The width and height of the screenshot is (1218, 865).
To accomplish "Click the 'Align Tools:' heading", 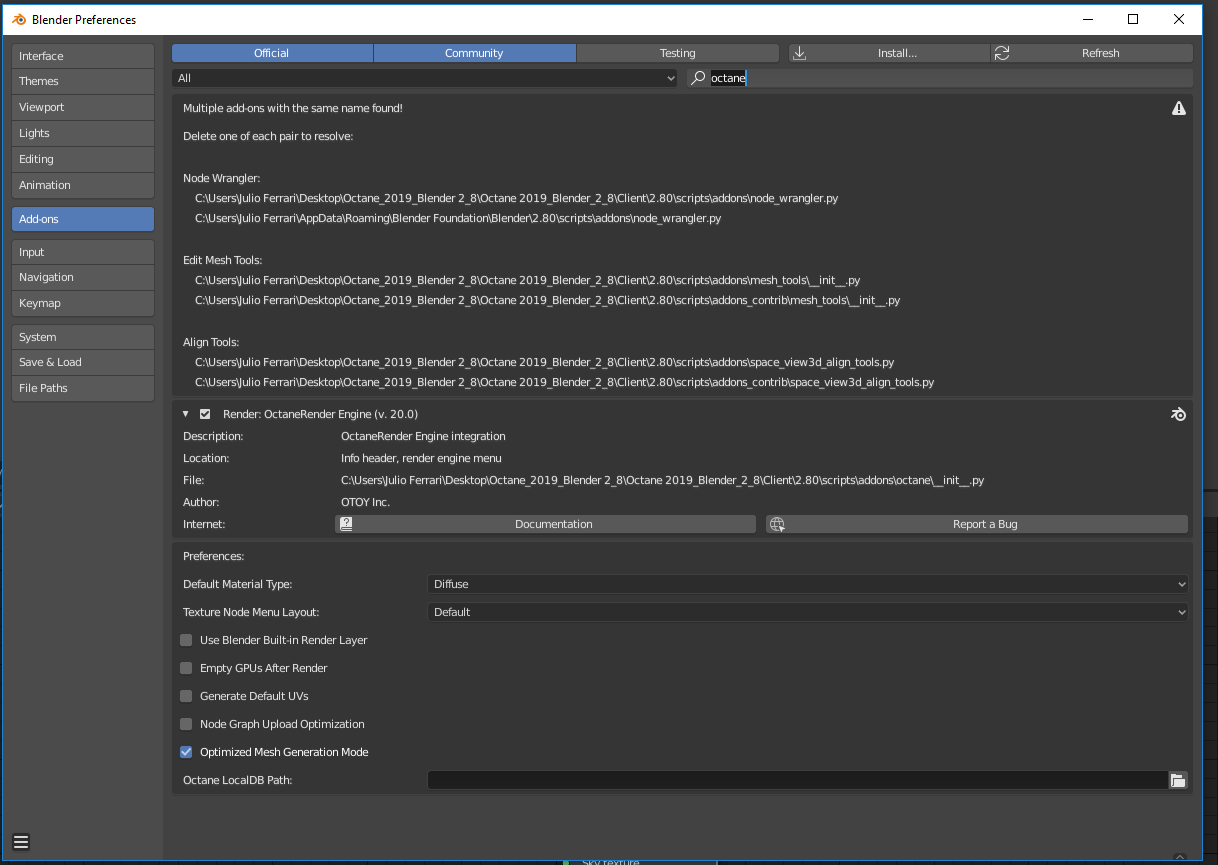I will click(x=211, y=342).
